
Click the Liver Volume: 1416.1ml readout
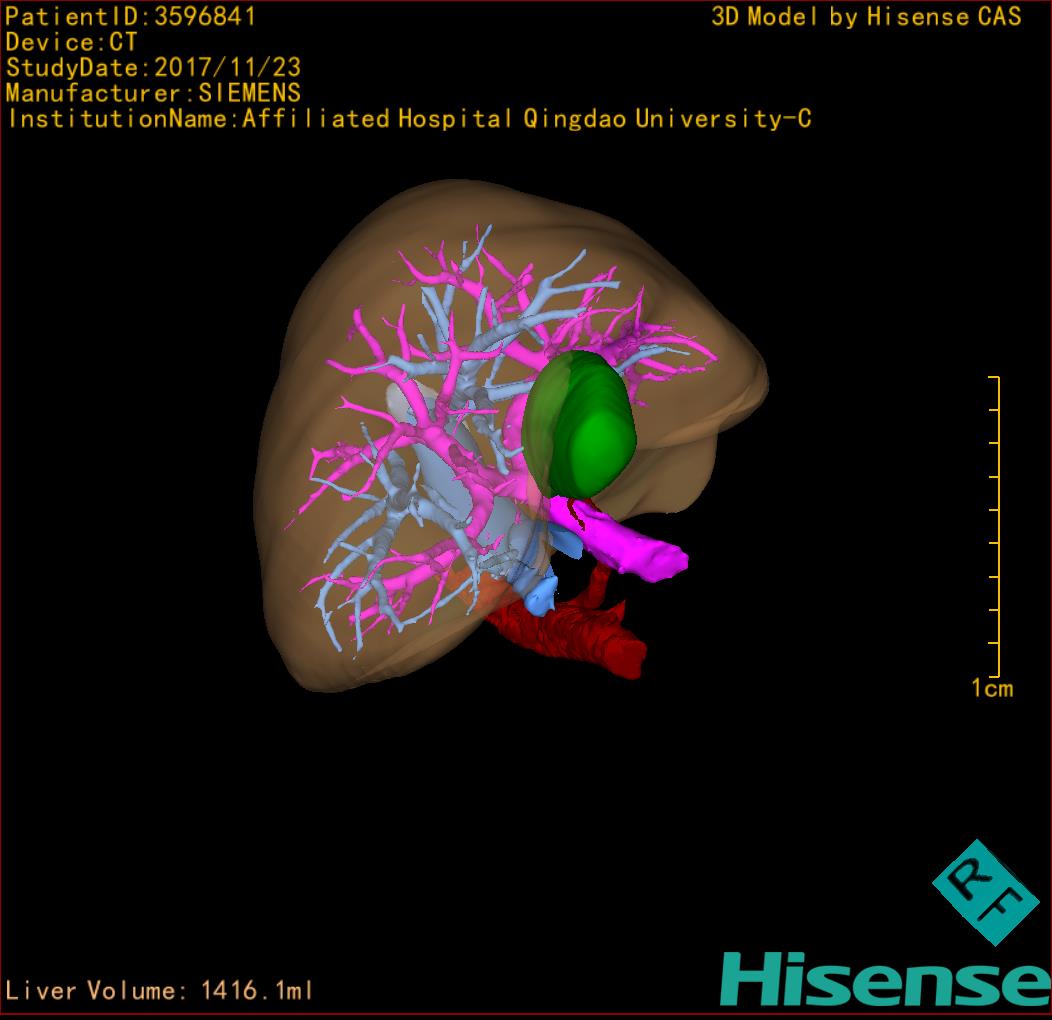(x=160, y=991)
